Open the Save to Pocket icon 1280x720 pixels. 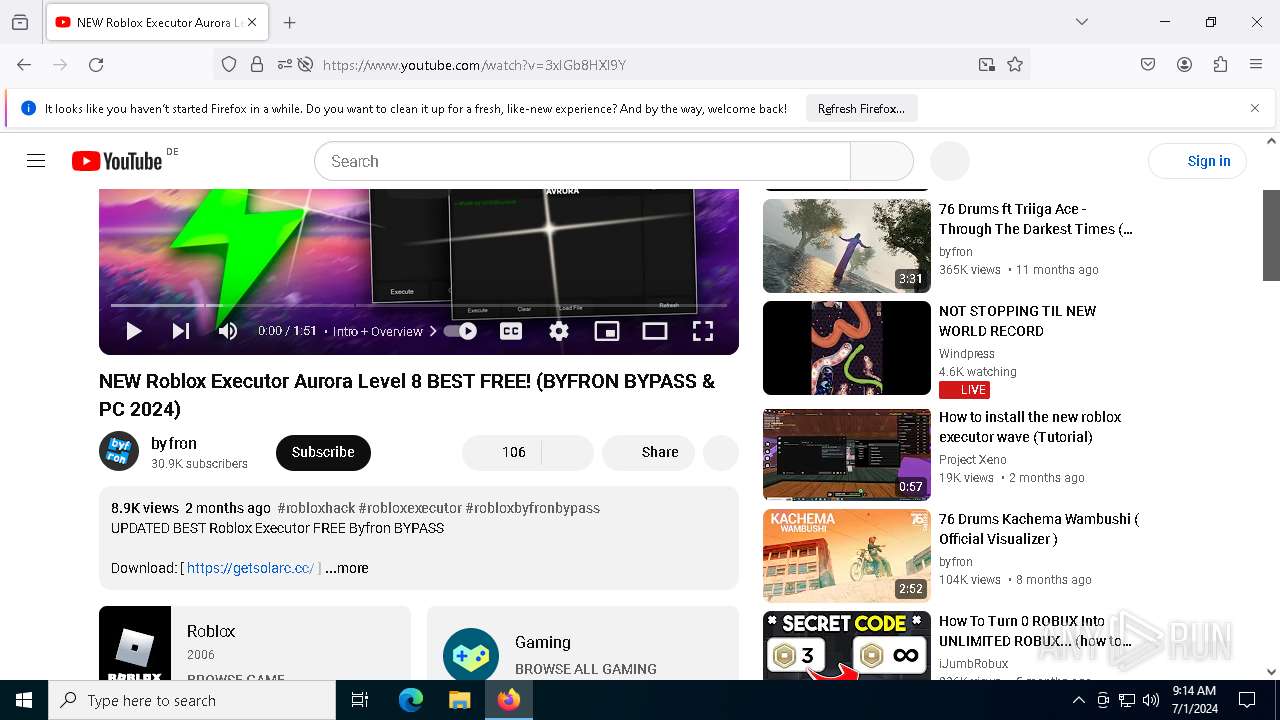[x=1148, y=64]
